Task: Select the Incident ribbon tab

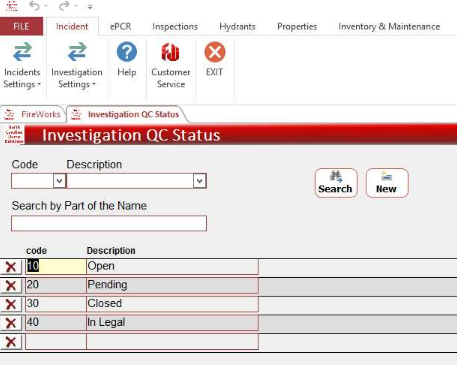Action: coord(72,27)
